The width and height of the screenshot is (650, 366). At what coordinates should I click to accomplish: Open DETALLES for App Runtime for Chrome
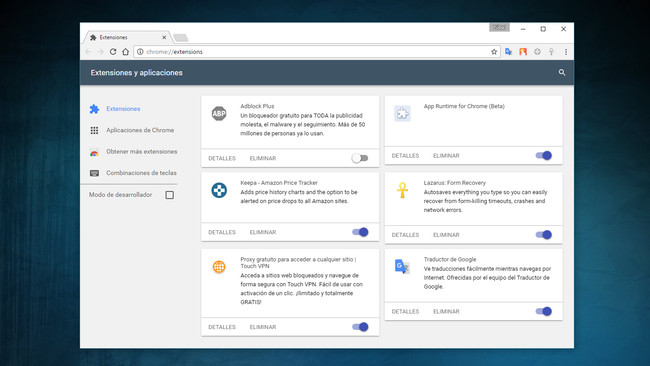pyautogui.click(x=405, y=156)
